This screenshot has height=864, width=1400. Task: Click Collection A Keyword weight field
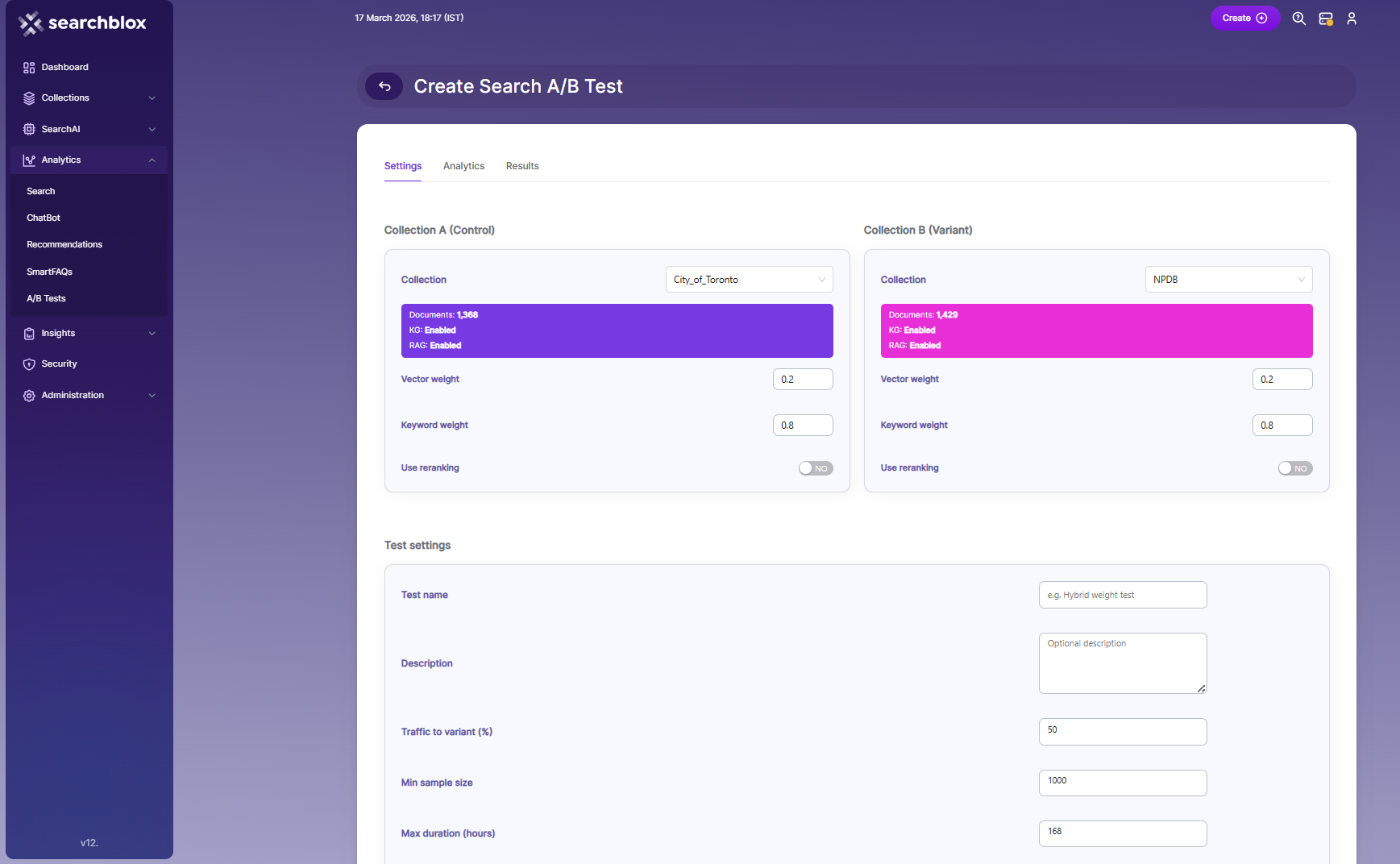point(803,426)
